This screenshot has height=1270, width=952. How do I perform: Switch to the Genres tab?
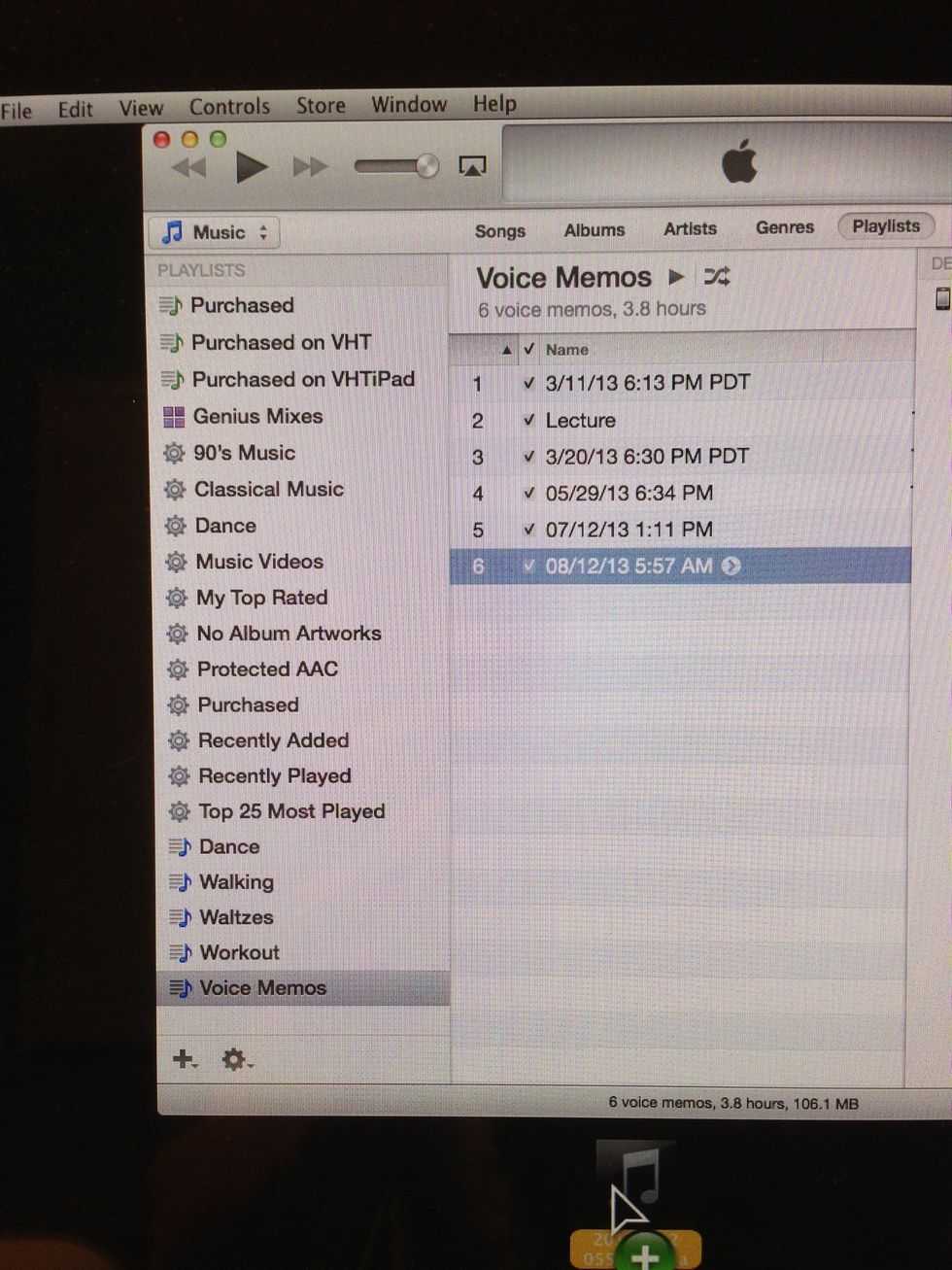[785, 227]
